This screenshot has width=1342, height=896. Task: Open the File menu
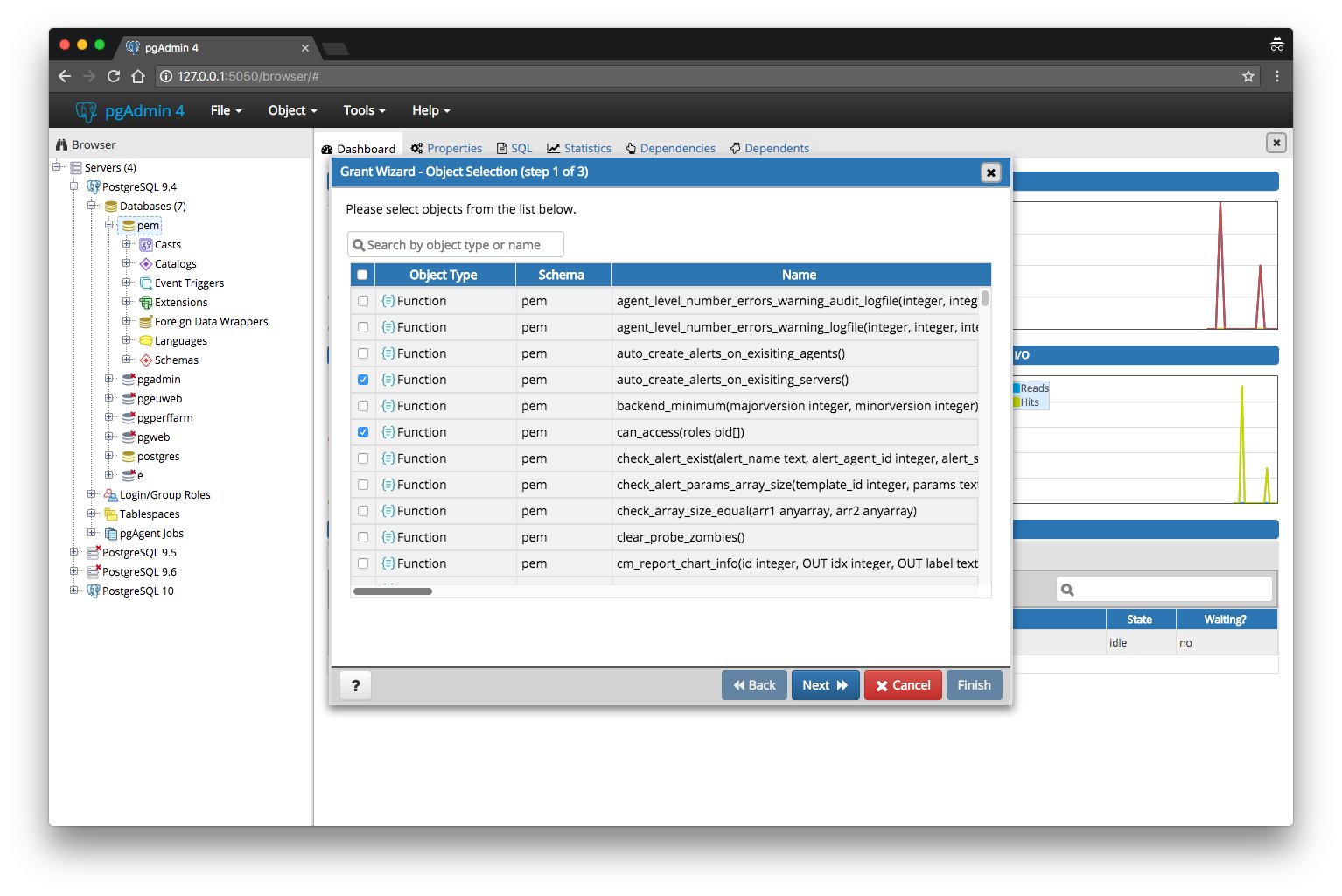pos(226,110)
